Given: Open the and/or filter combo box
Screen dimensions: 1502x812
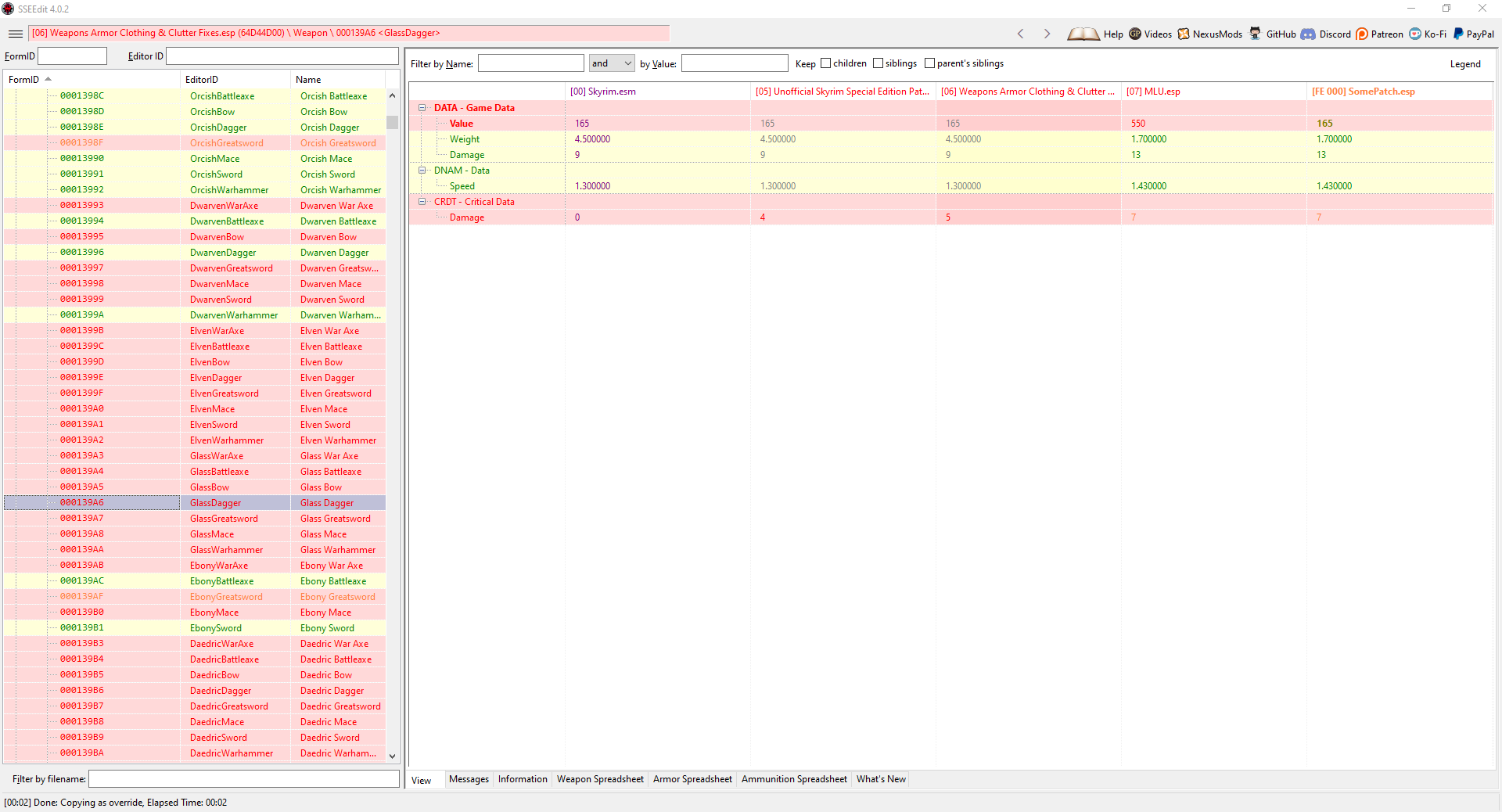Looking at the screenshot, I should [612, 63].
